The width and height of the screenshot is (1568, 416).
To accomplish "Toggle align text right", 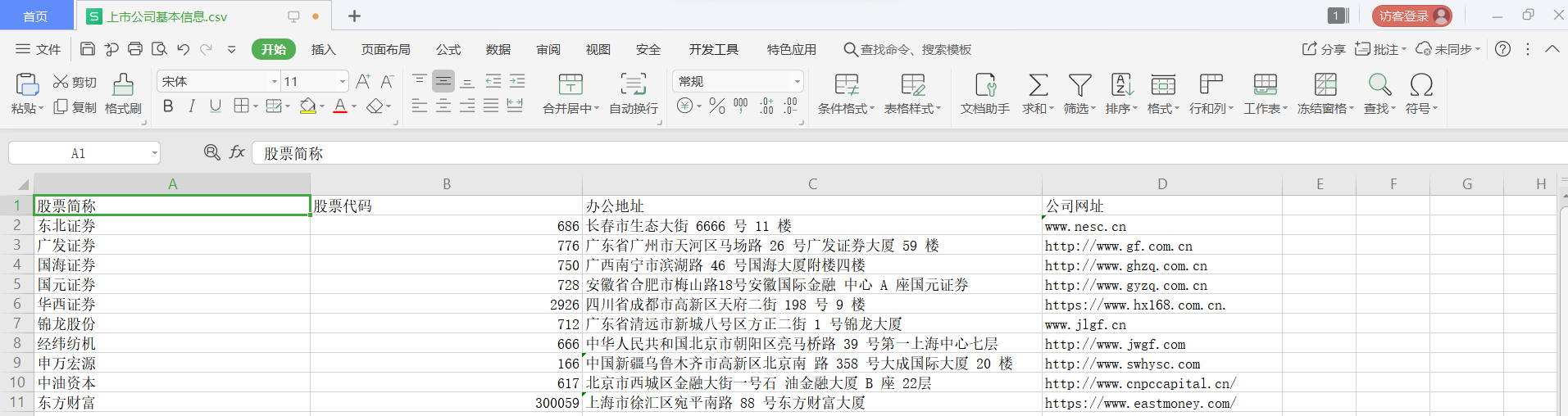I will 467,106.
